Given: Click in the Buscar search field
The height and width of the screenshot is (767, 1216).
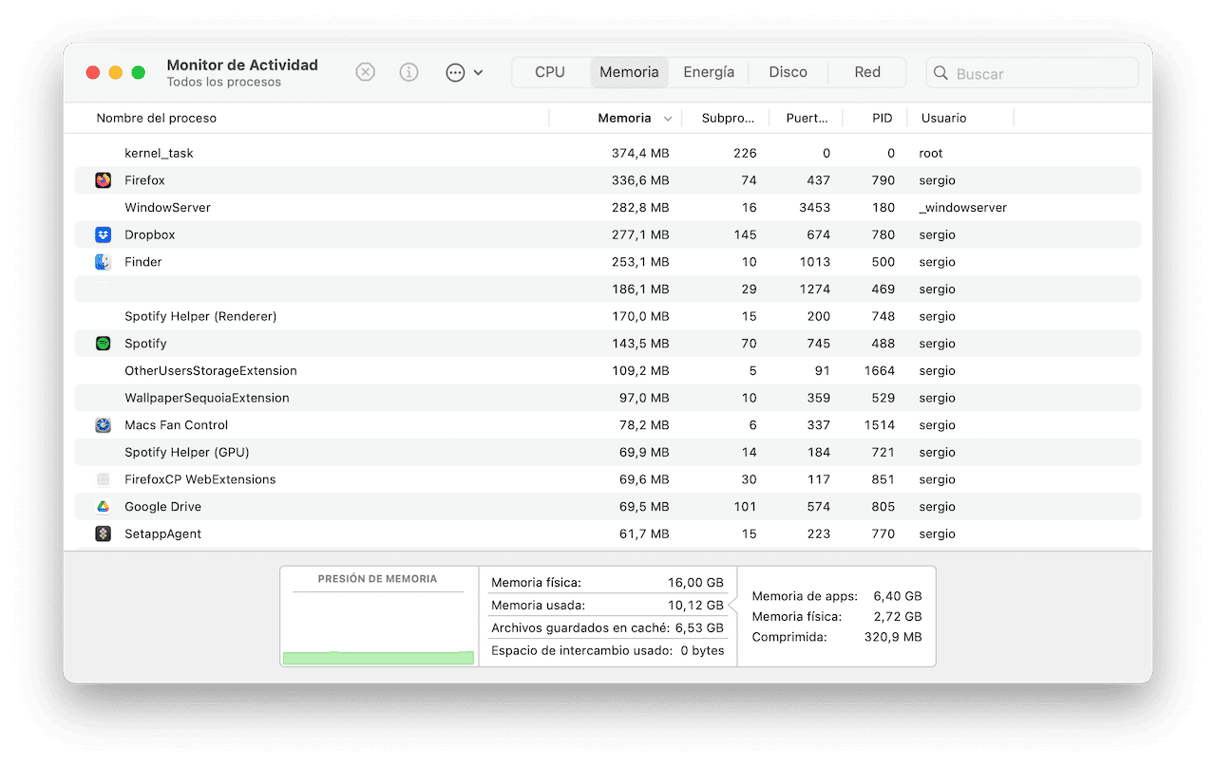Looking at the screenshot, I should [1040, 73].
